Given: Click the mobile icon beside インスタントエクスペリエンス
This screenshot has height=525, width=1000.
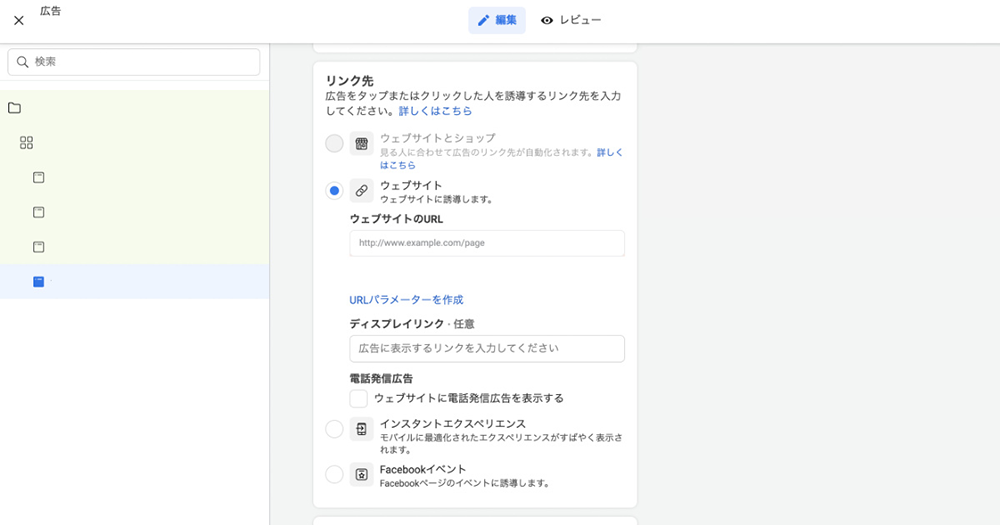Looking at the screenshot, I should (x=362, y=429).
